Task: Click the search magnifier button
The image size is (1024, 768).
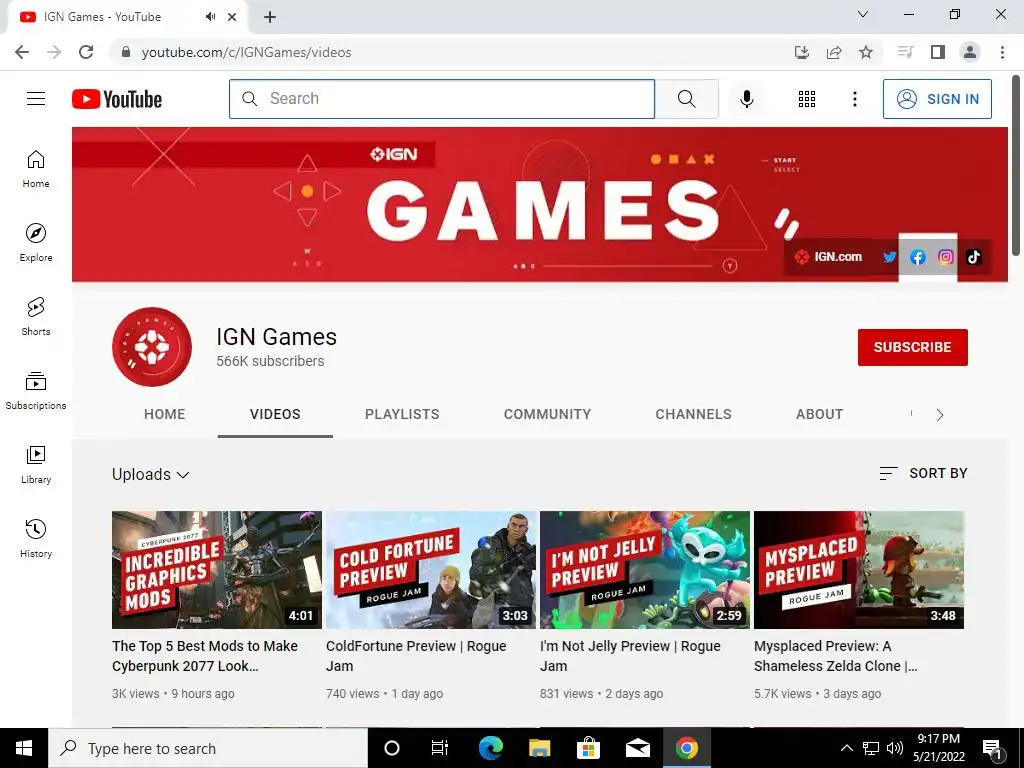Action: (x=686, y=99)
